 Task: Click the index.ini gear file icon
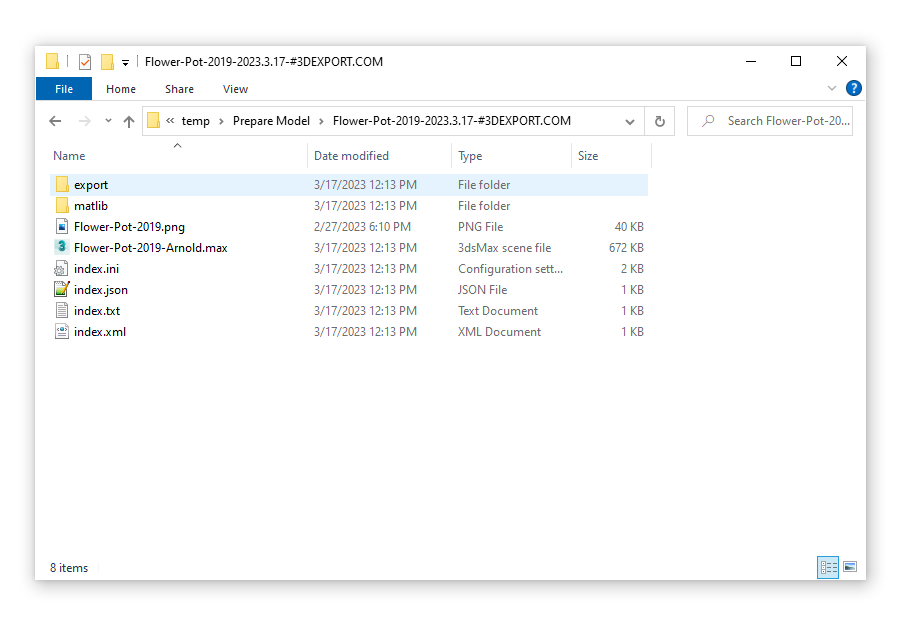61,268
